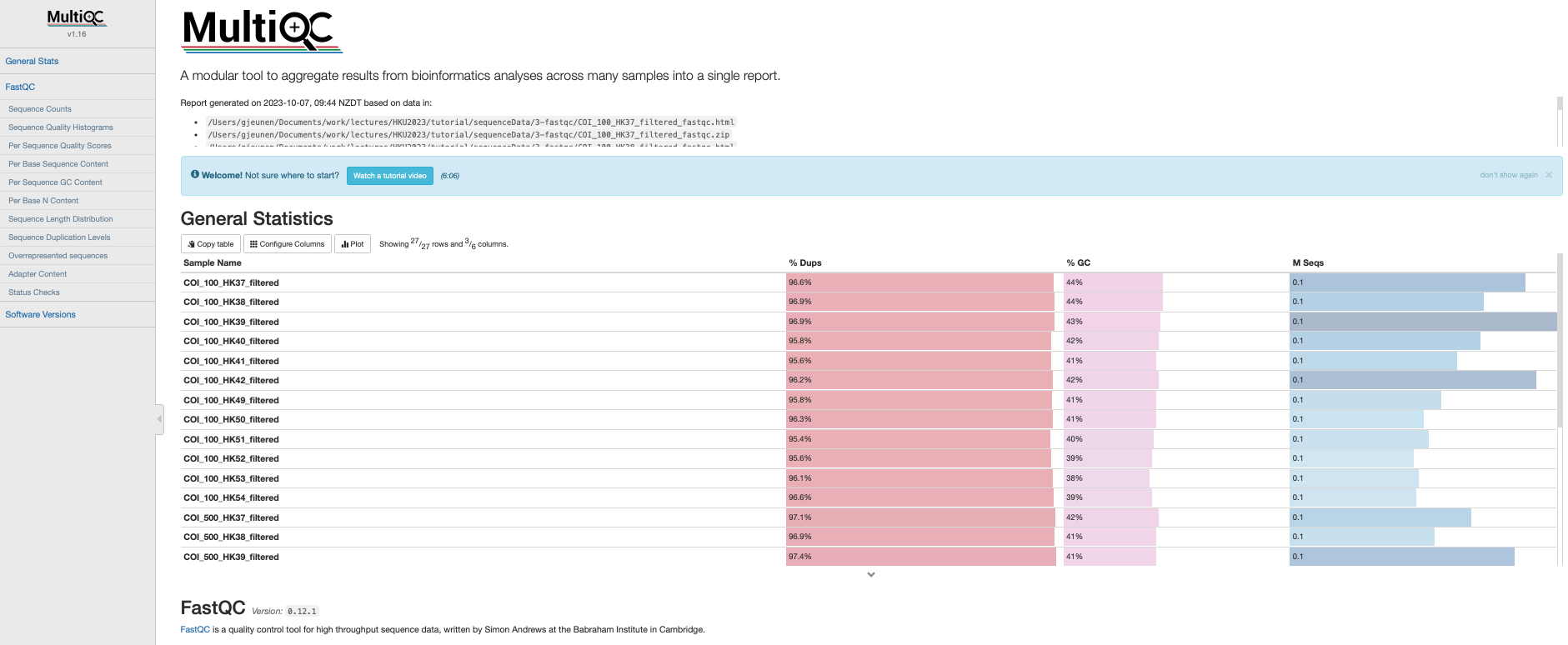
Task: Click the General Statistics table scrollbar
Action: [x=1560, y=340]
